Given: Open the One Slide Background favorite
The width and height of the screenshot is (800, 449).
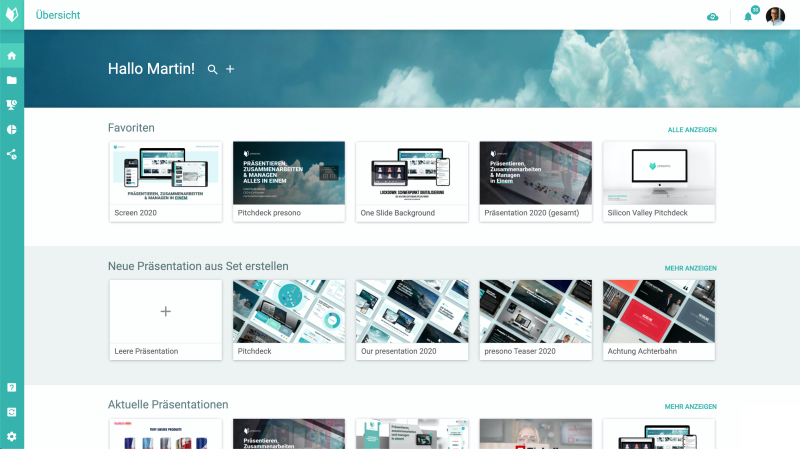Looking at the screenshot, I should (412, 182).
